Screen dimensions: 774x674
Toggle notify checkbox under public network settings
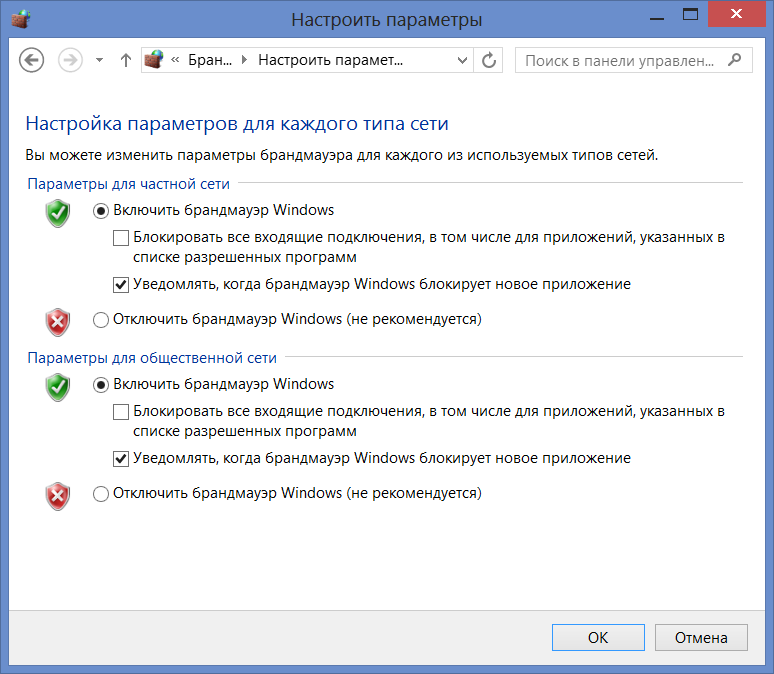point(121,459)
